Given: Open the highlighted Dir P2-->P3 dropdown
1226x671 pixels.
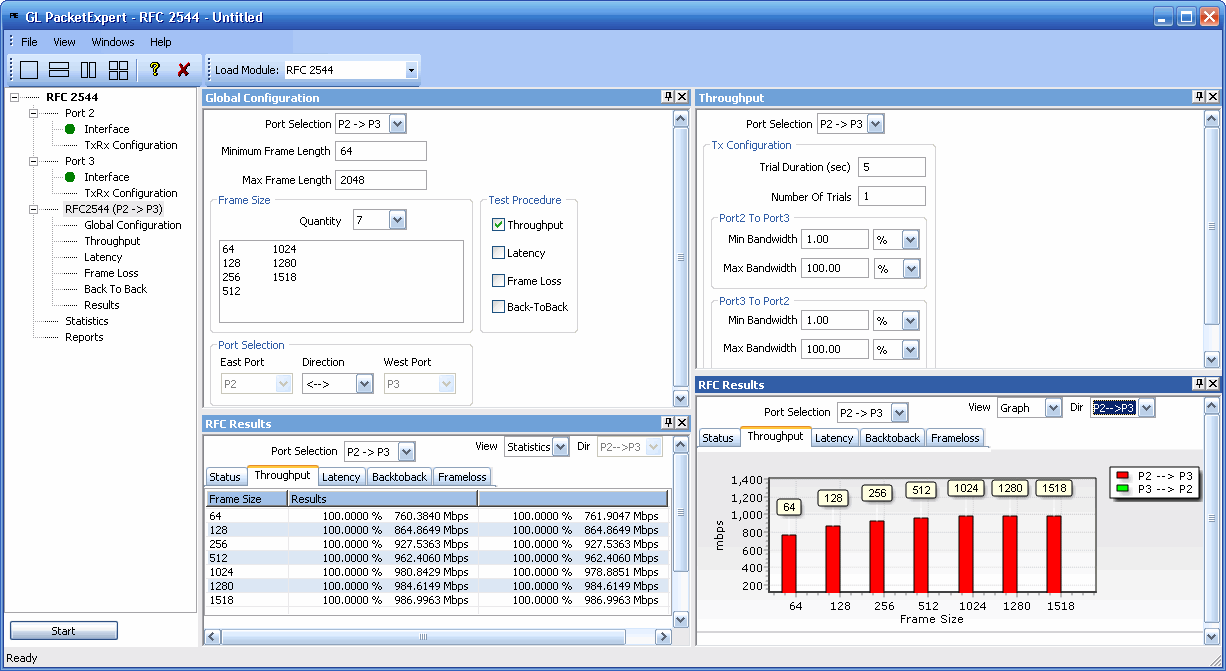Looking at the screenshot, I should coord(1146,408).
